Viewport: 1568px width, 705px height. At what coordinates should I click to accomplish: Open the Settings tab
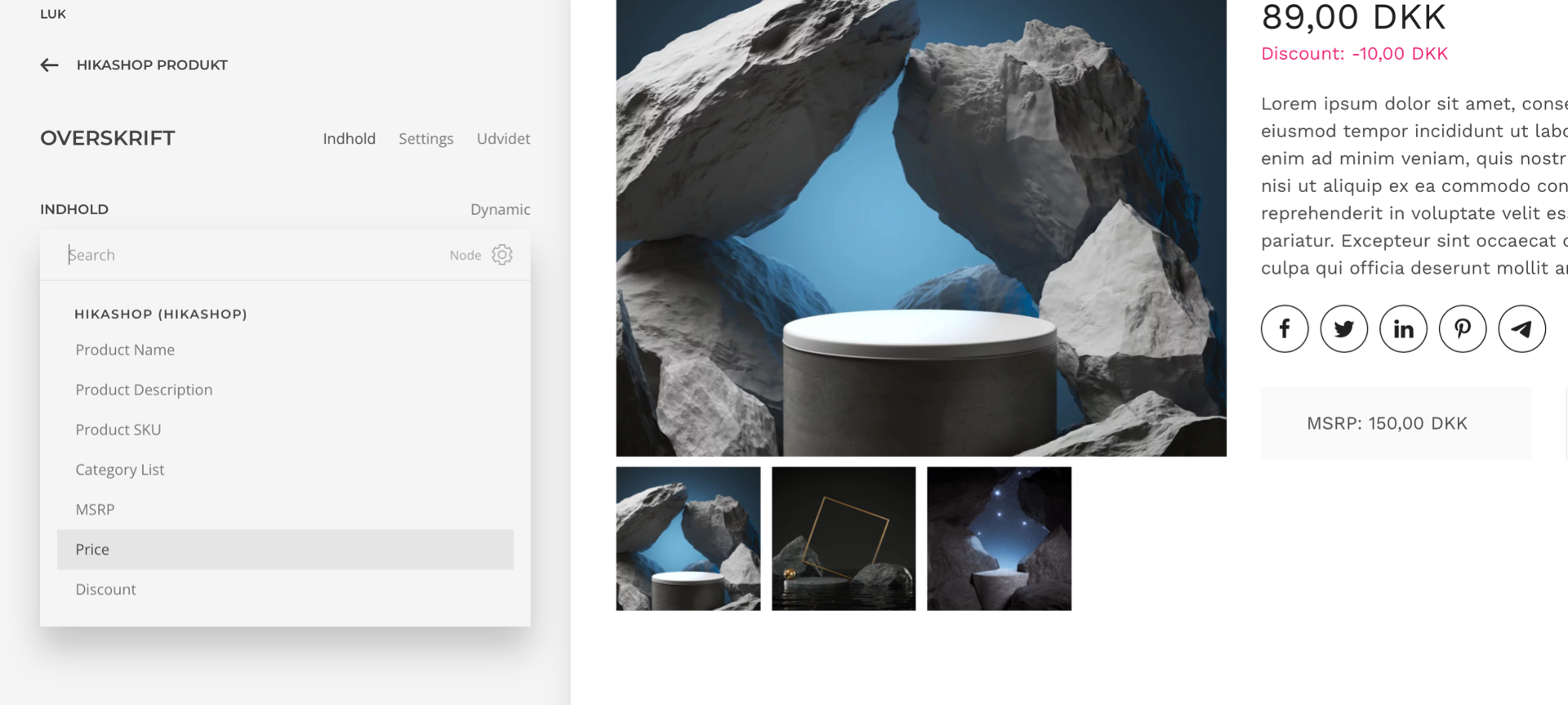click(x=425, y=139)
